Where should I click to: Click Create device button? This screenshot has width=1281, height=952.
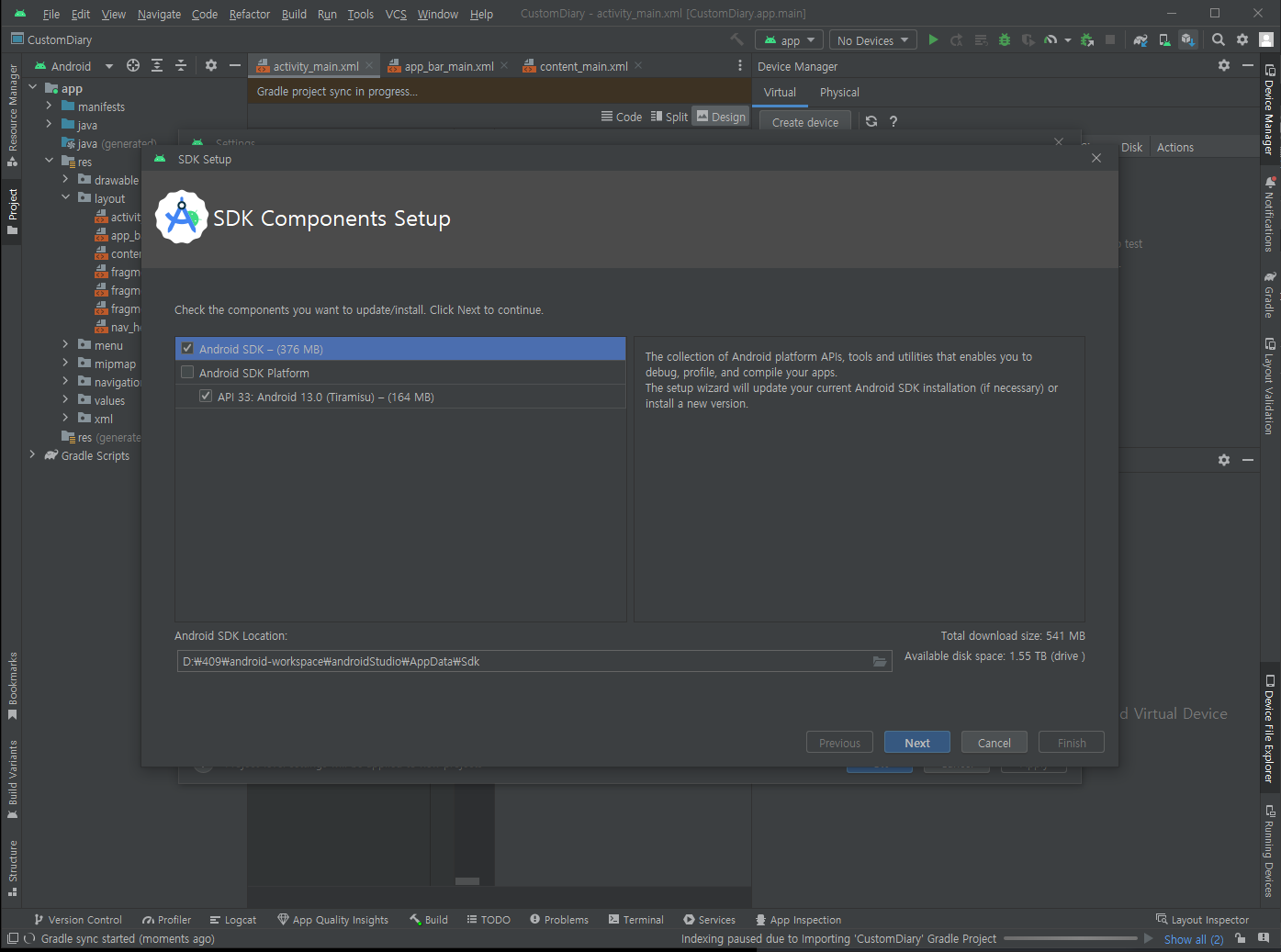(805, 122)
